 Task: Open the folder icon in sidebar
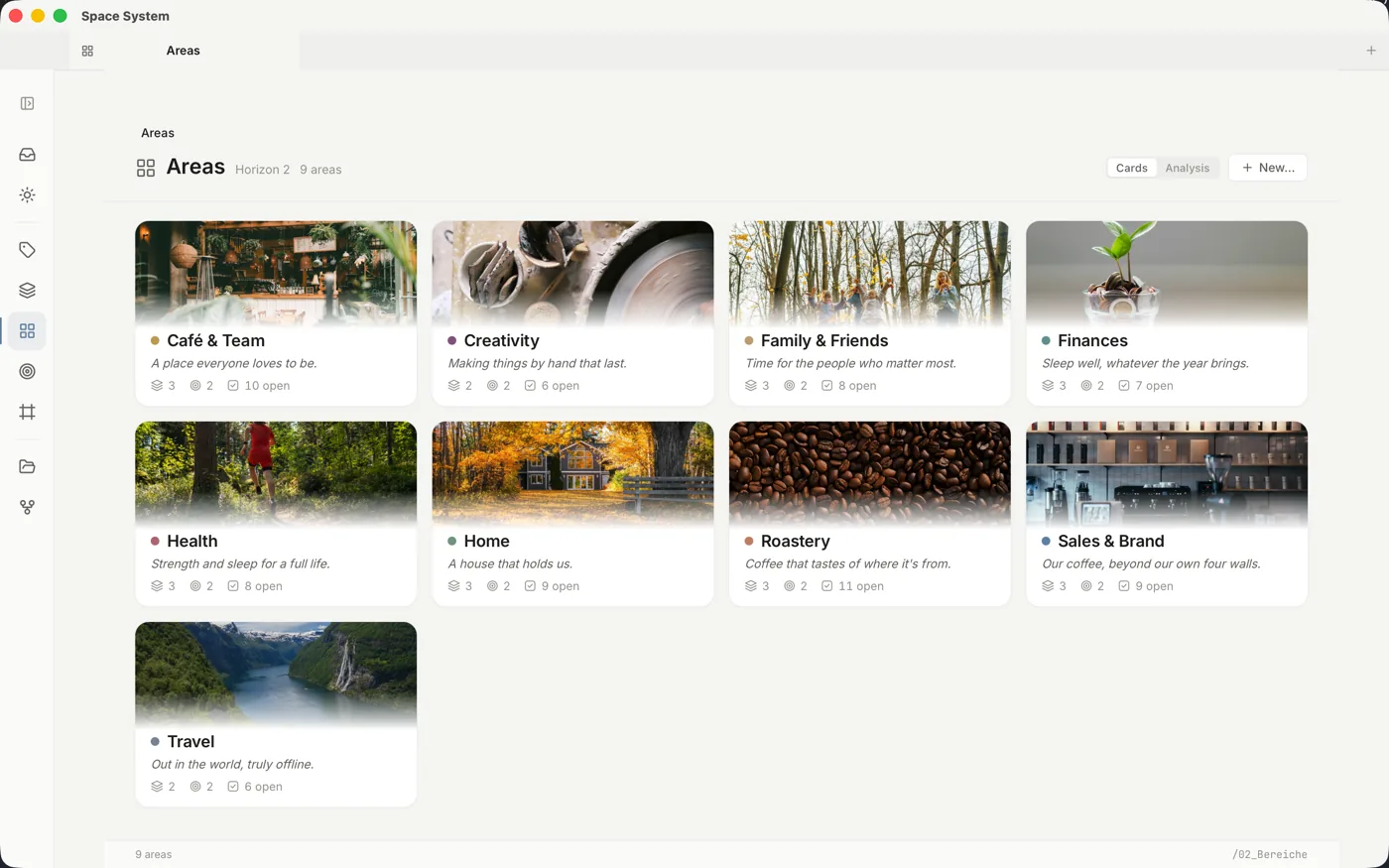pyautogui.click(x=27, y=466)
